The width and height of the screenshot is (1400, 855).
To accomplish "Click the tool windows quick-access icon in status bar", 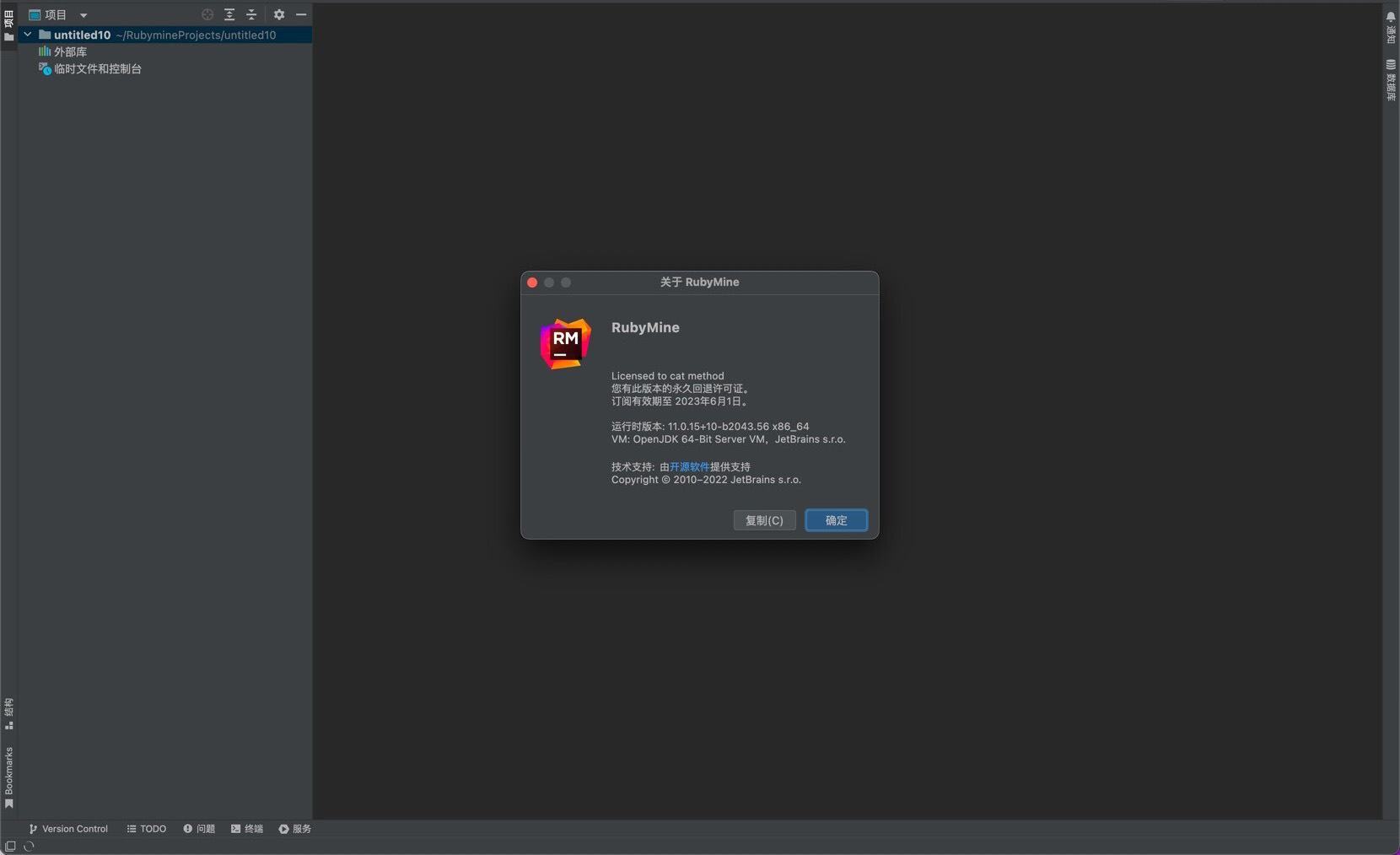I will 10,846.
